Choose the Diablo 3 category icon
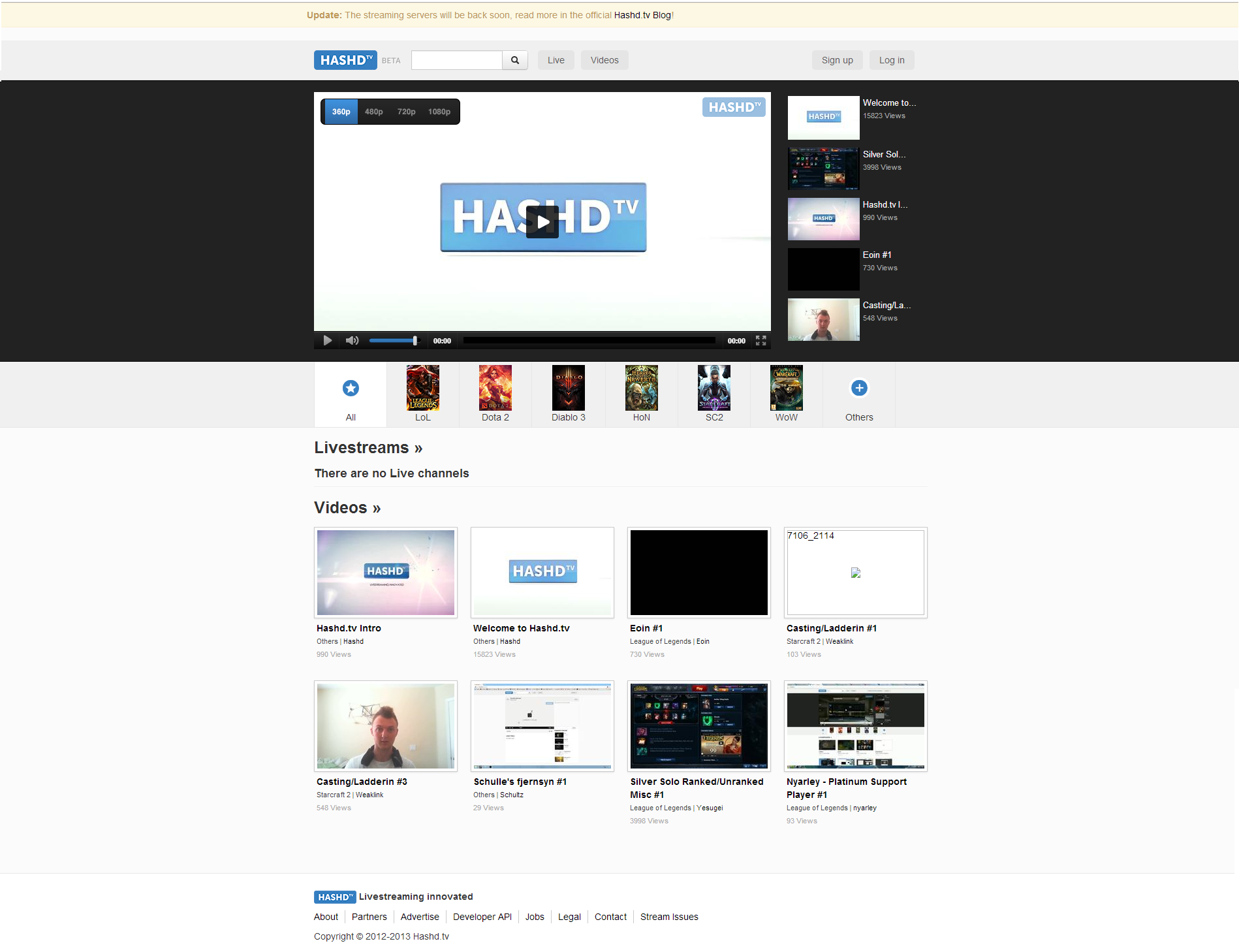 568,388
